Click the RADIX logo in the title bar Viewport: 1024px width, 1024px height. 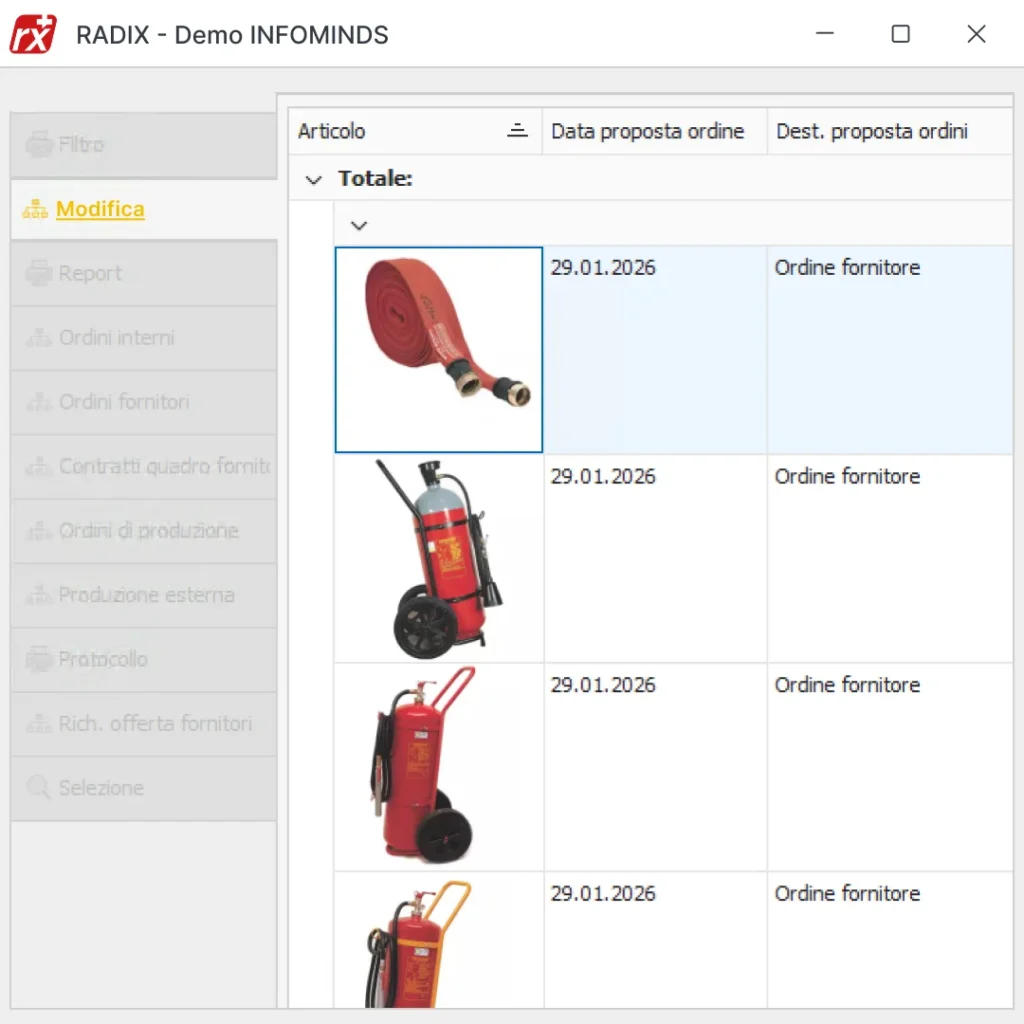pyautogui.click(x=33, y=33)
